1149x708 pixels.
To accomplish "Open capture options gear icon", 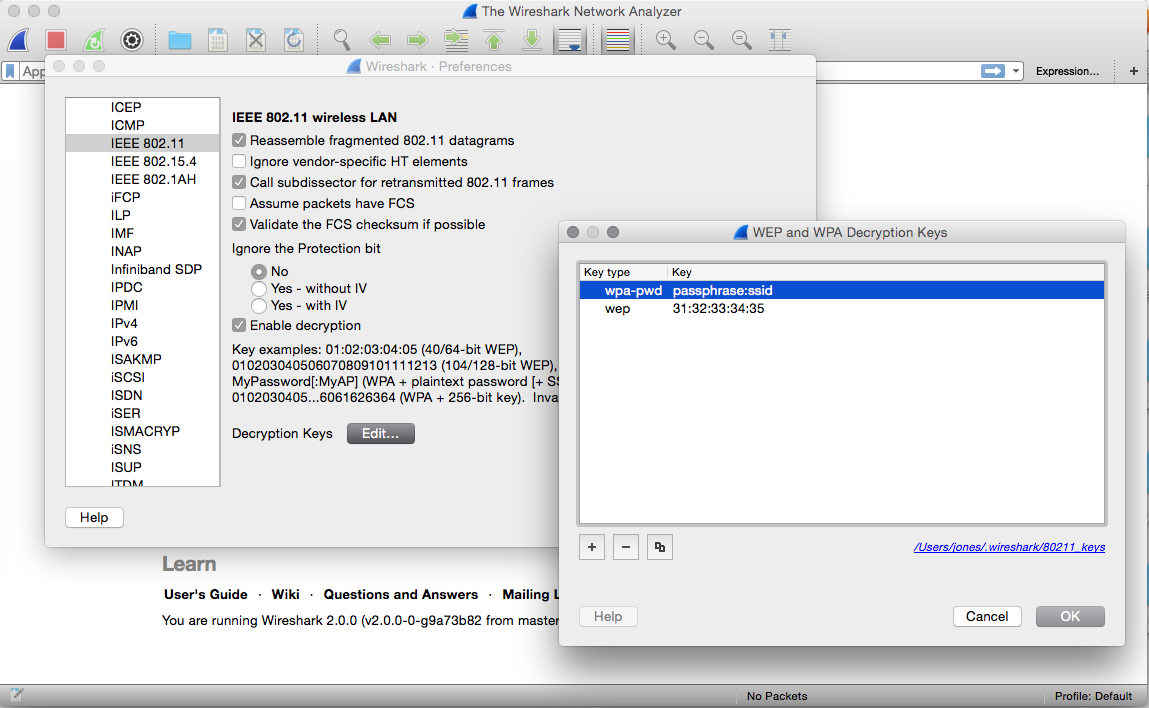I will coord(132,40).
